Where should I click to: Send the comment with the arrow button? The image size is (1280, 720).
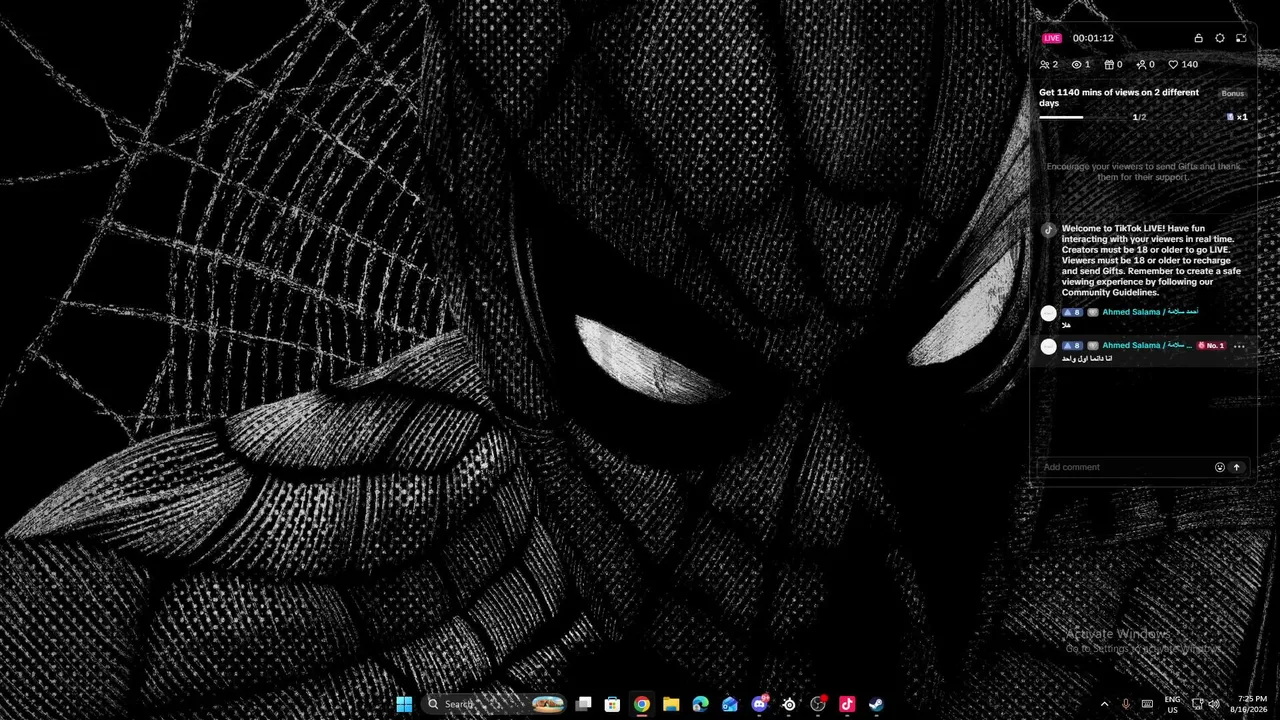(1236, 467)
